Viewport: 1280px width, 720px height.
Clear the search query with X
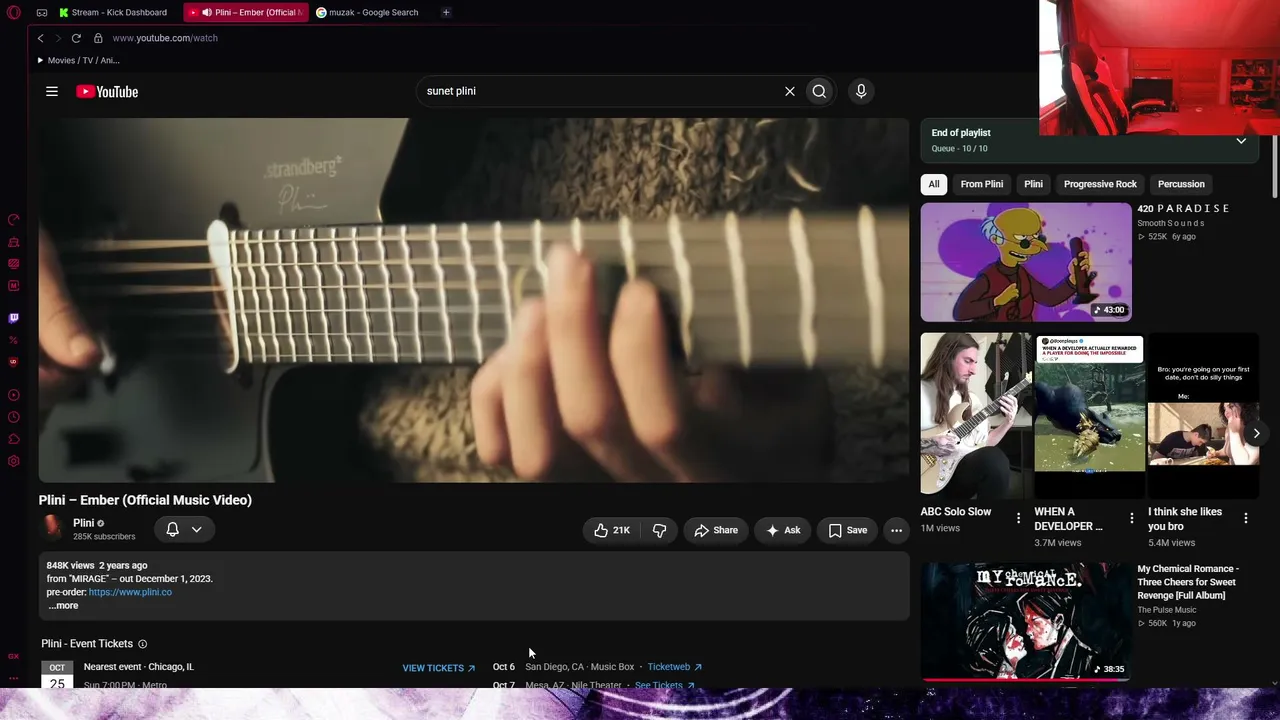(x=790, y=91)
